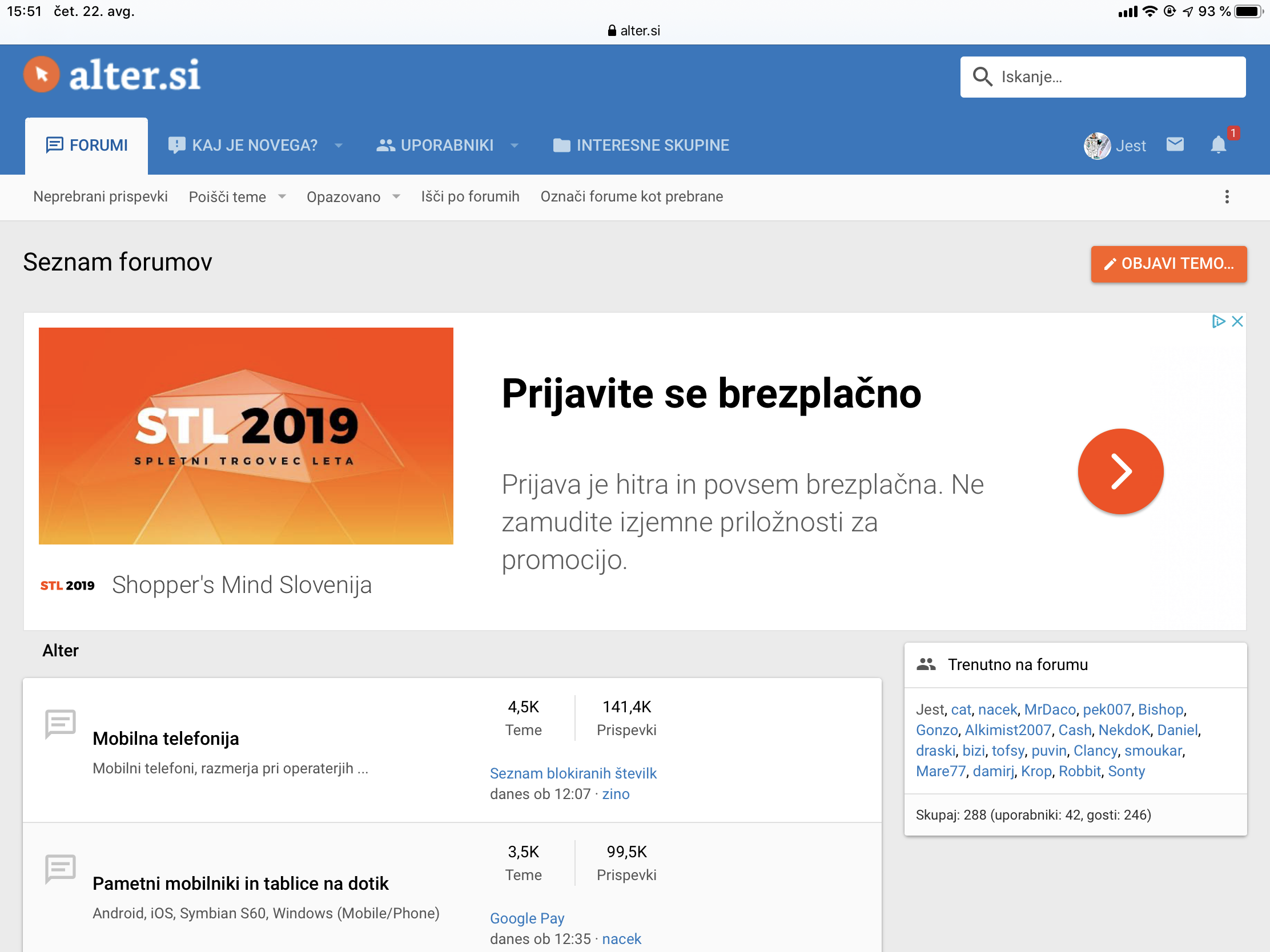Open the Forumi tab
The image size is (1270, 952).
coord(86,146)
